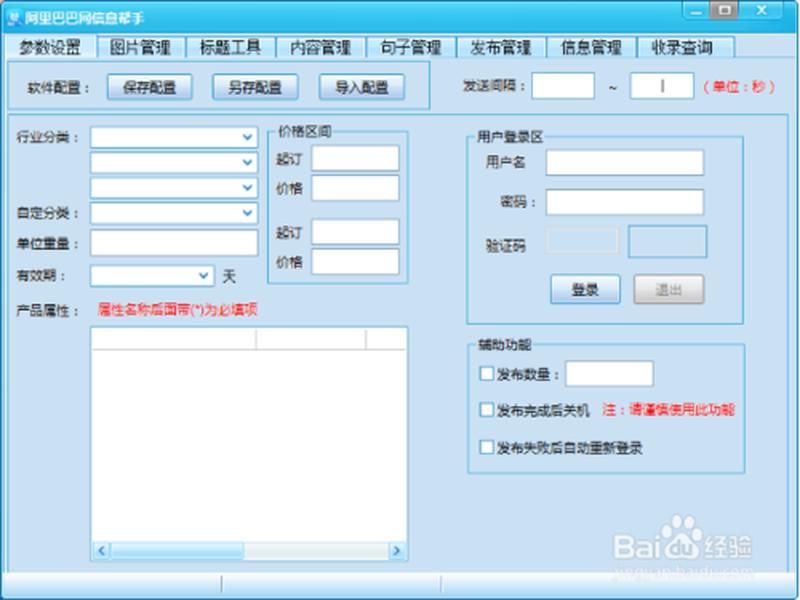Image resolution: width=800 pixels, height=600 pixels.
Task: Expand the middle 行业分类 dropdown
Action: pos(174,163)
